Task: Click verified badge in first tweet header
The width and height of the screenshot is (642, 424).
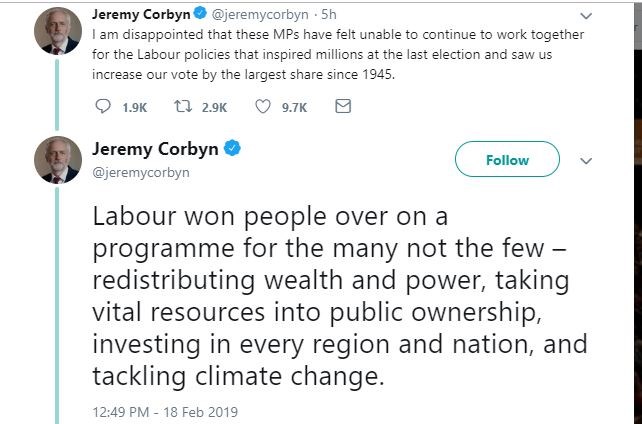Action: (x=198, y=15)
